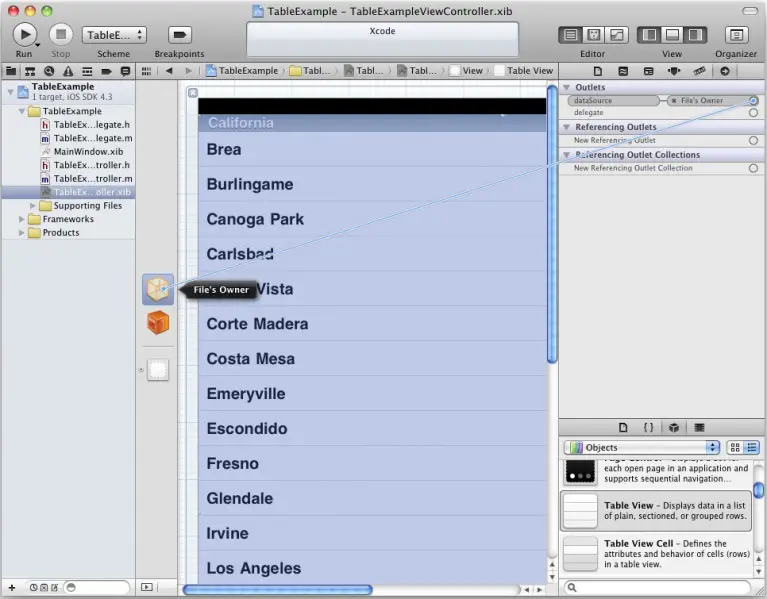
Task: Open the Object library cube tab
Action: click(674, 427)
